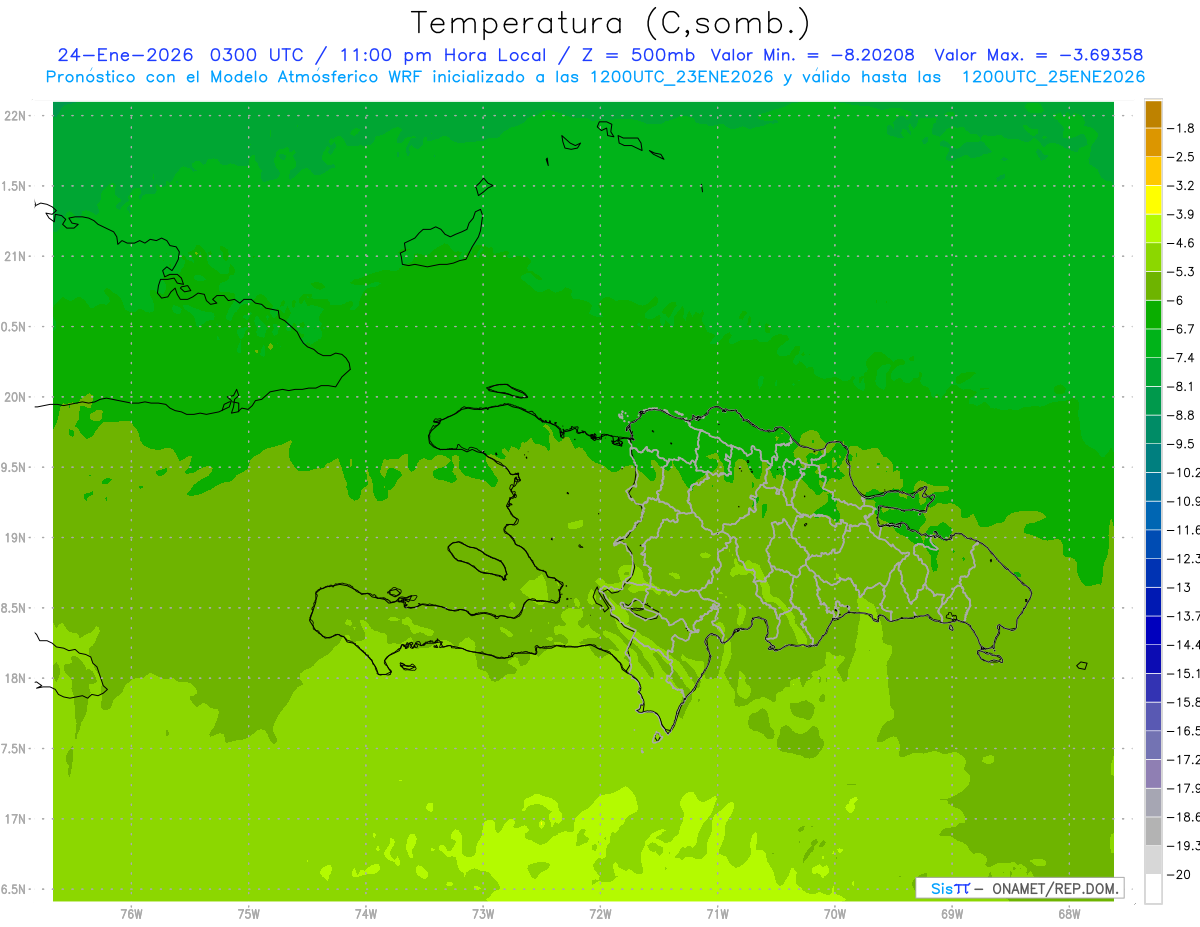This screenshot has height=927, width=1200.
Task: Click the "-5.3" colorbar label
Action: [1182, 272]
